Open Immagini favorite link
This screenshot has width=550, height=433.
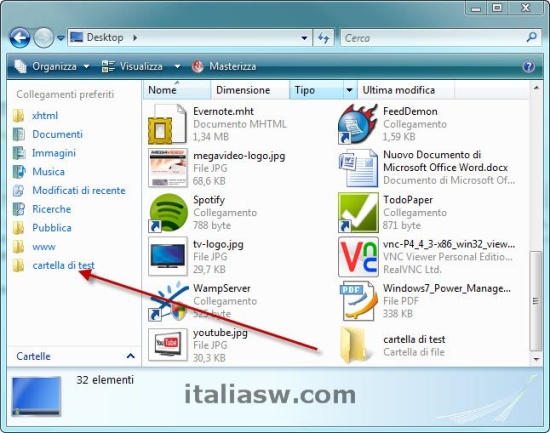tap(54, 153)
